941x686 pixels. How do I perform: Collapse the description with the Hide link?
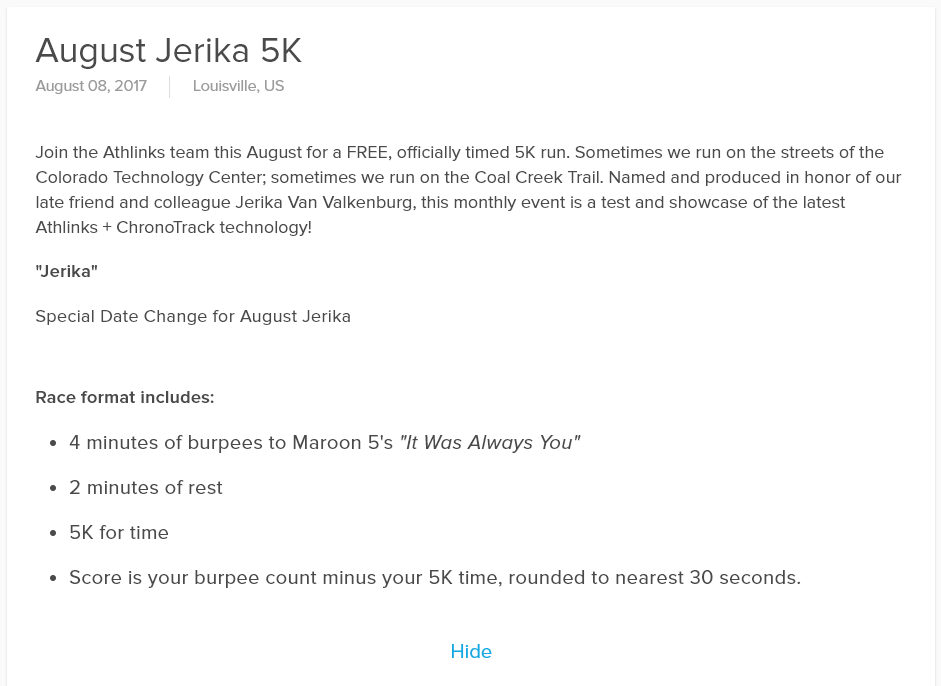pyautogui.click(x=471, y=651)
